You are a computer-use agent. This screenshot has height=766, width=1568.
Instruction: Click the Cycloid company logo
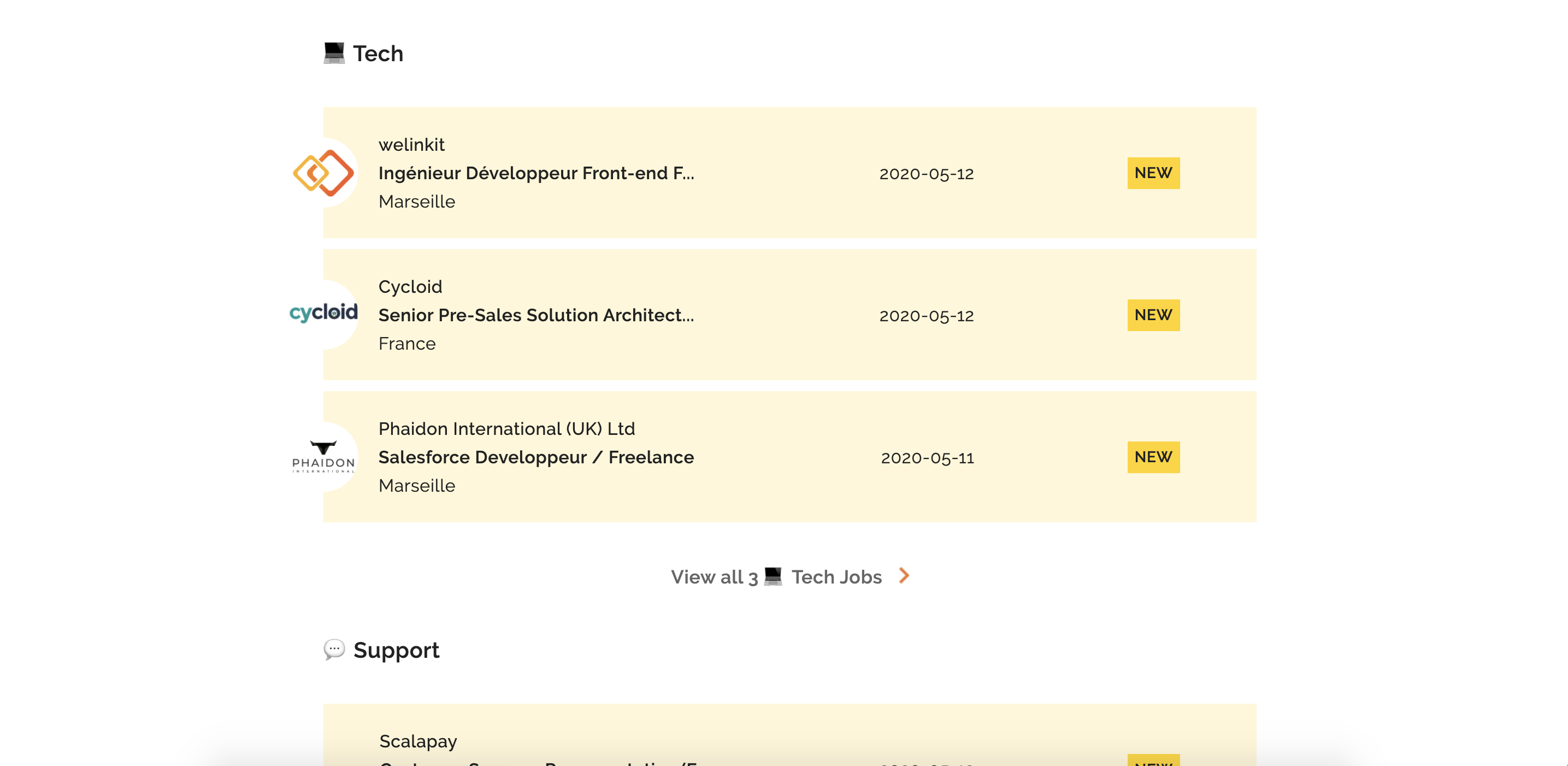[323, 314]
